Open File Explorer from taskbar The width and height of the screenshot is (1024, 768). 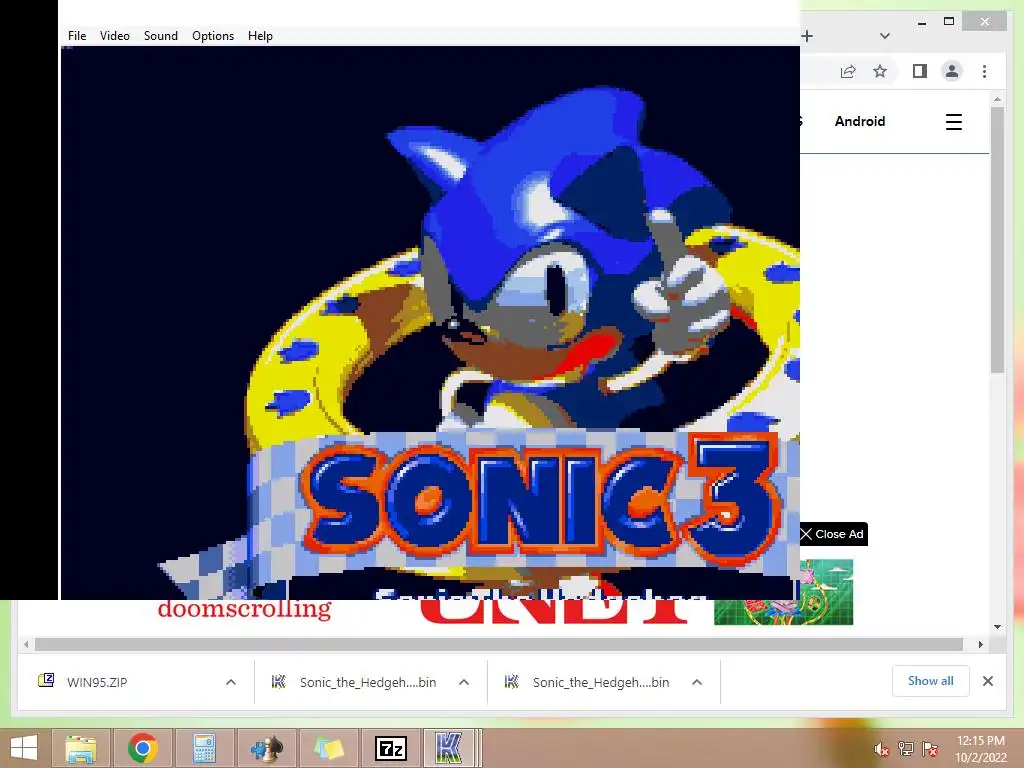pos(81,748)
